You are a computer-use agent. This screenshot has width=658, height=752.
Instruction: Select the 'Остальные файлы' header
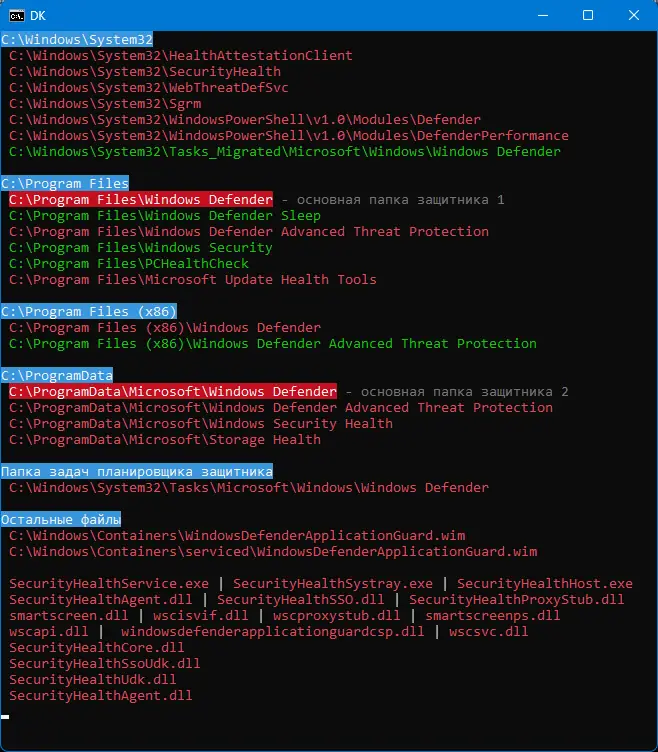point(61,519)
